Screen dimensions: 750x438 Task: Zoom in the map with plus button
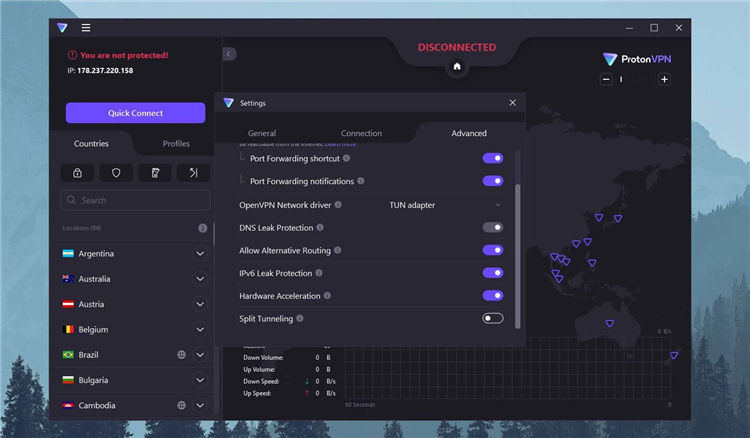pos(664,79)
